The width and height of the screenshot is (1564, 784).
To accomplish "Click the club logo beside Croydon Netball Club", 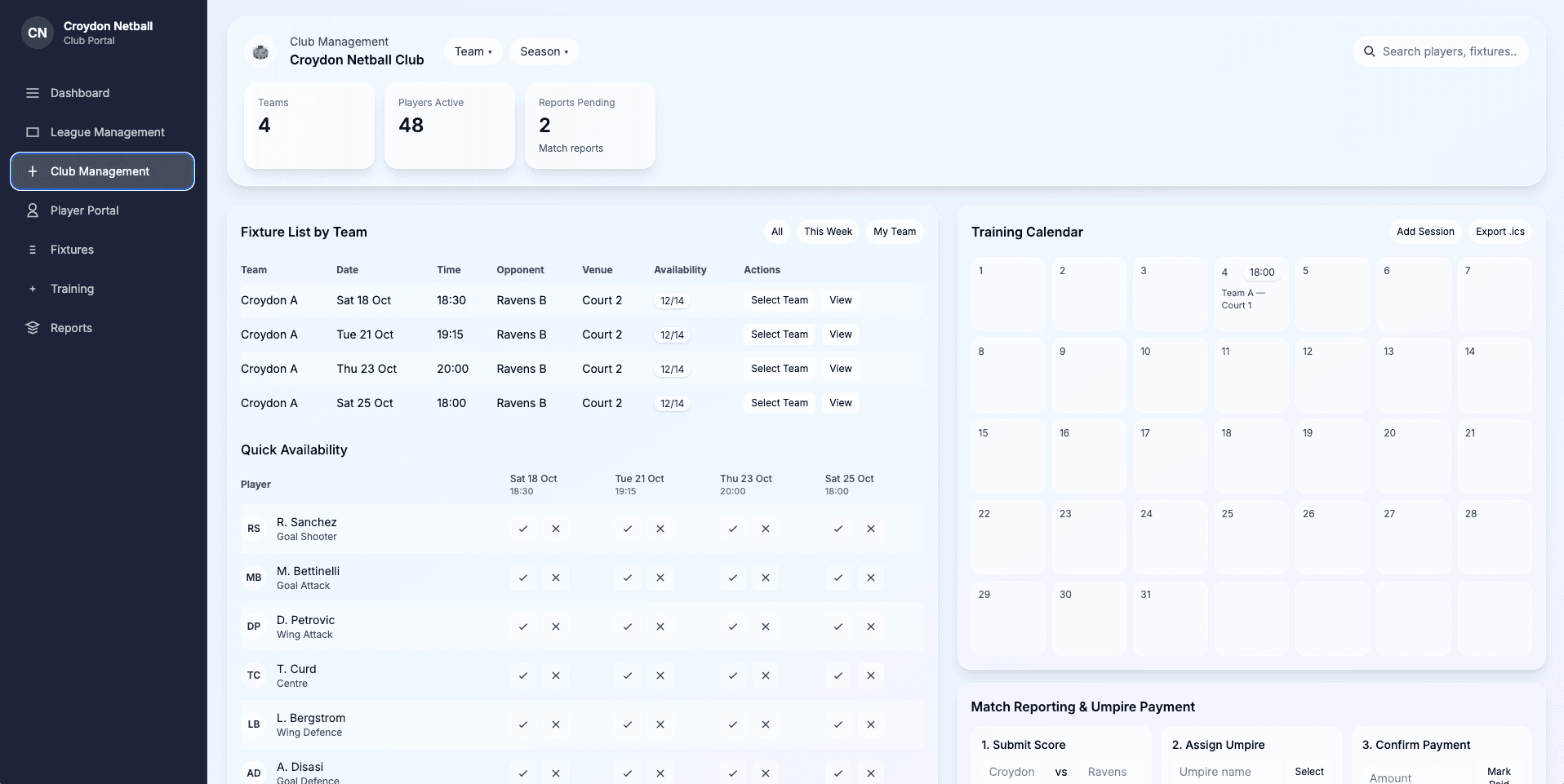I will pyautogui.click(x=260, y=52).
